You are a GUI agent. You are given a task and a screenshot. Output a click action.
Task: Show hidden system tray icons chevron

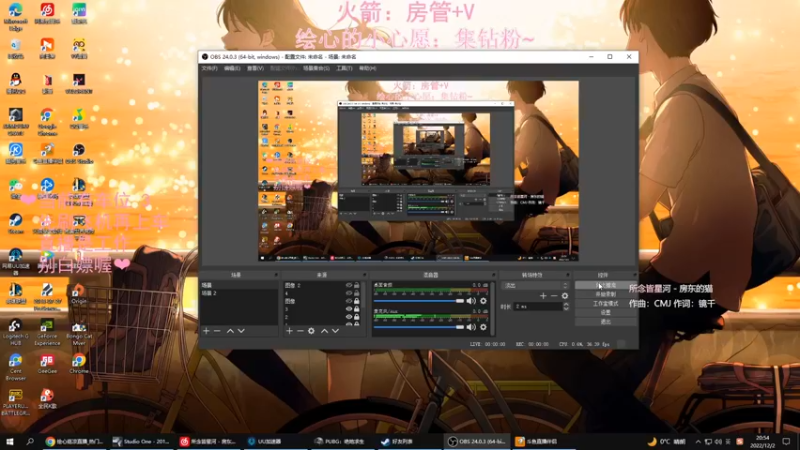(x=698, y=441)
